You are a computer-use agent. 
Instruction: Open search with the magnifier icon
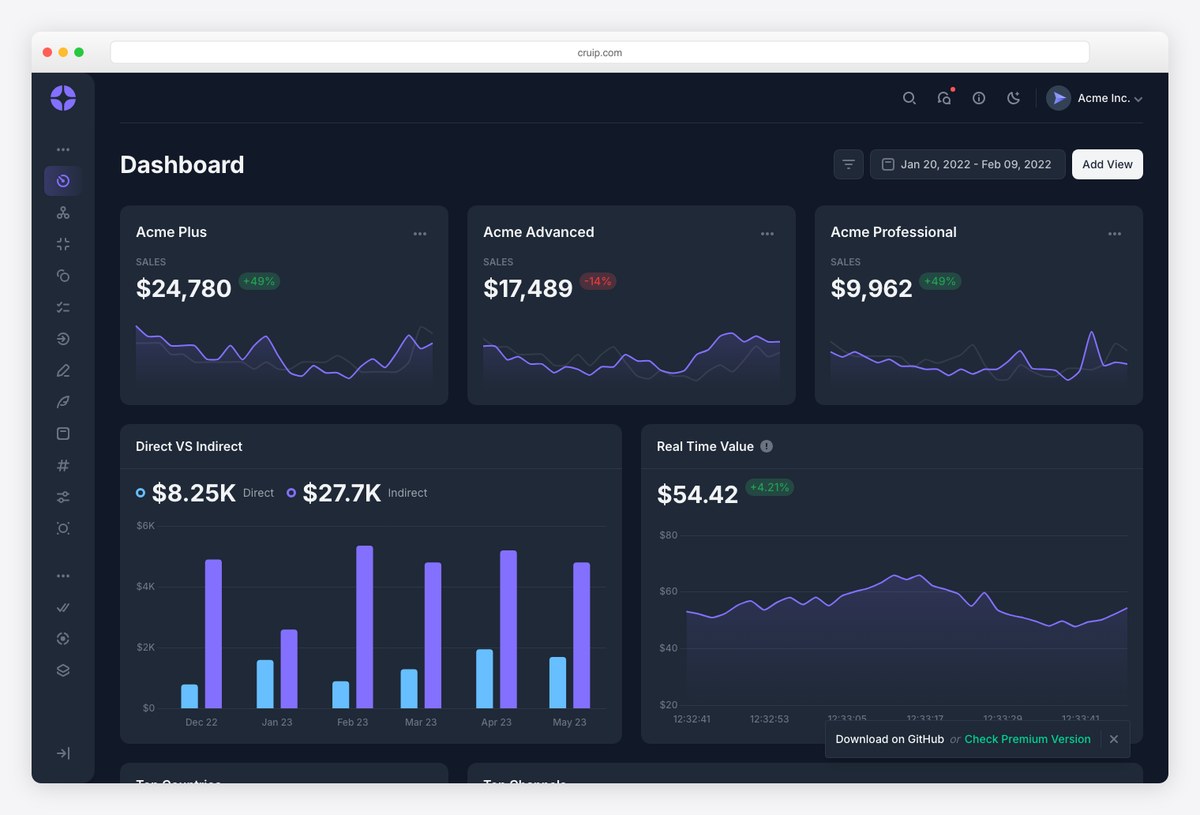[909, 98]
